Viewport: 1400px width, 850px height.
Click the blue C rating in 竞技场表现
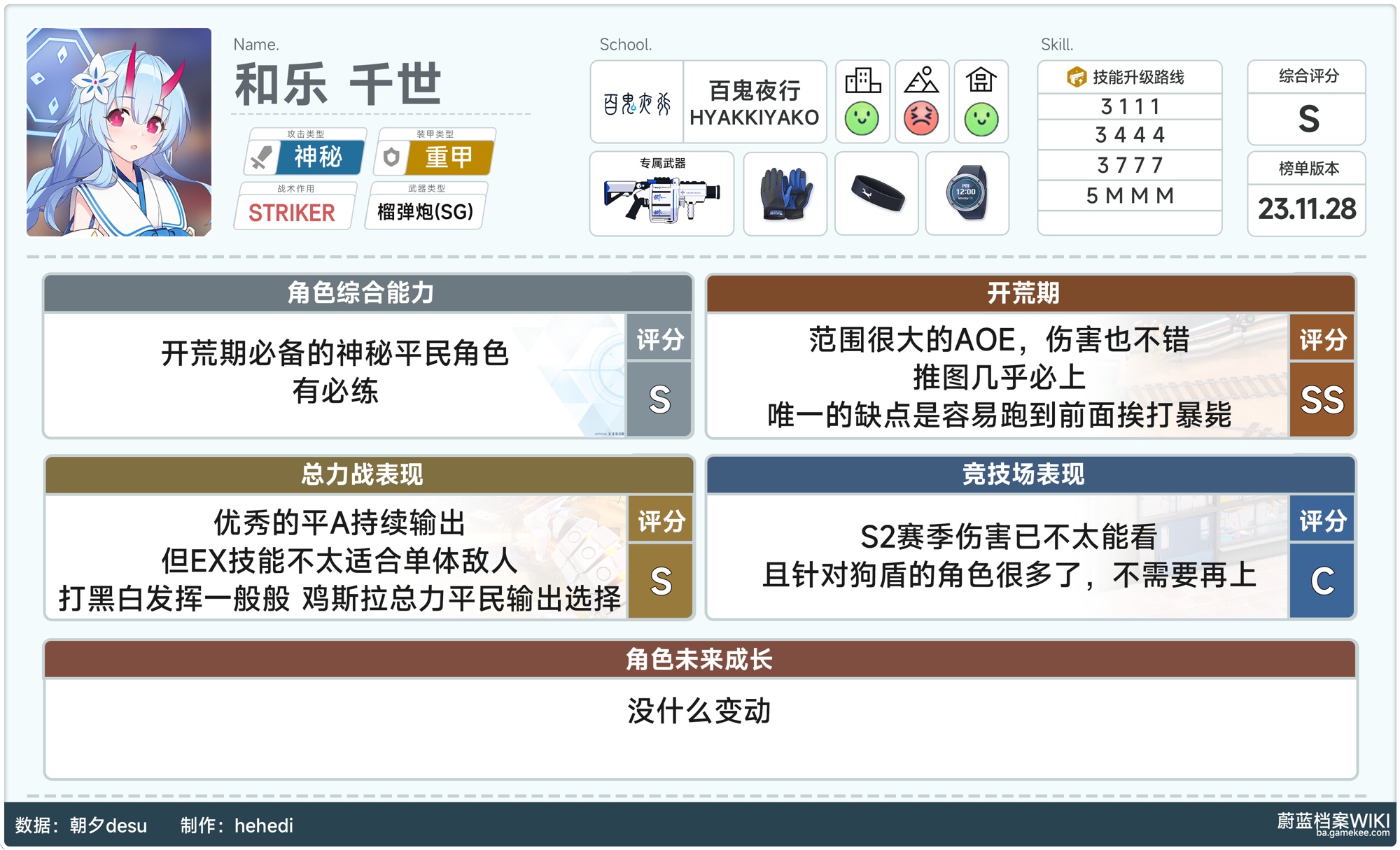[x=1322, y=581]
